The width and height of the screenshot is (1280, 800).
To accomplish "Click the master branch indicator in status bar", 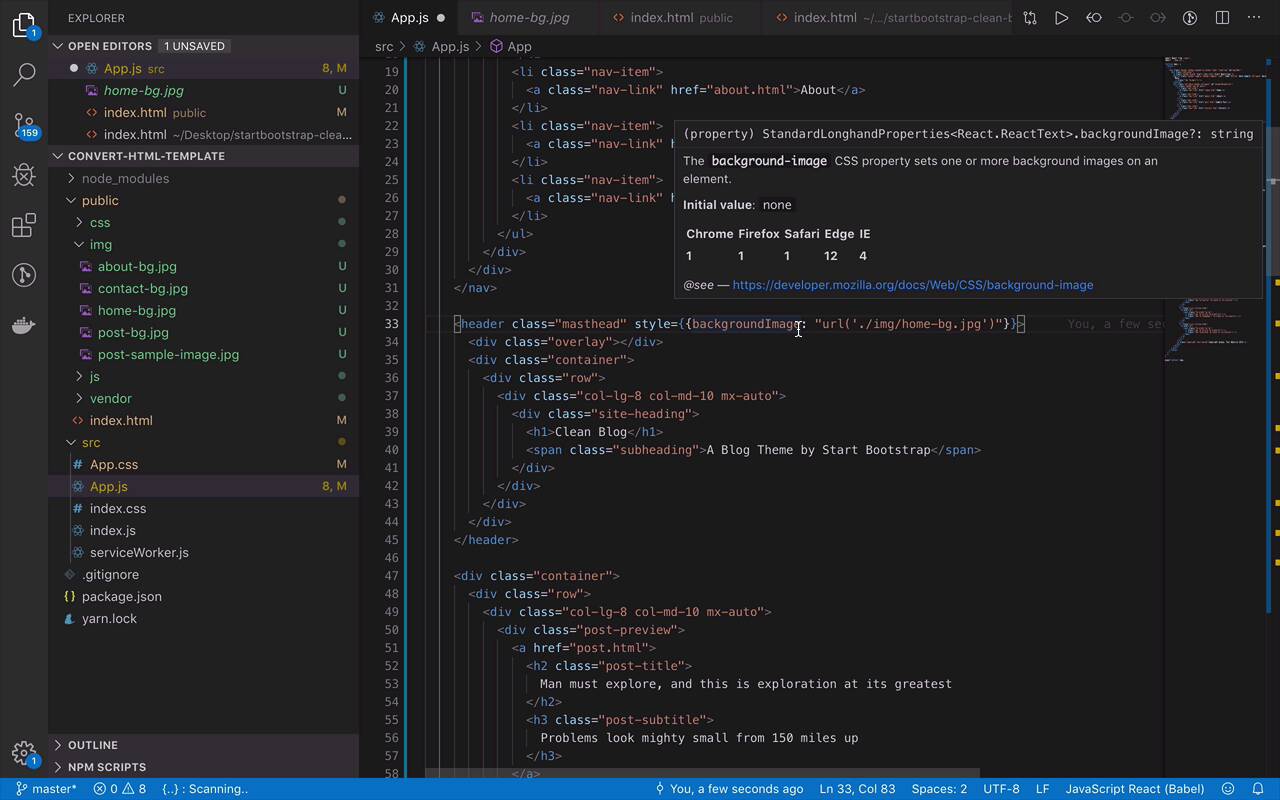I will point(46,789).
